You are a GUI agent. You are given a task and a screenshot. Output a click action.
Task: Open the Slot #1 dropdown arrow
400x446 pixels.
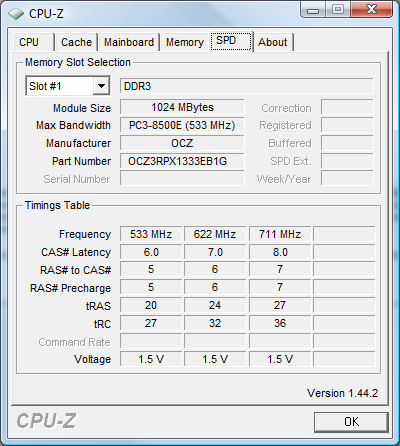tap(101, 86)
